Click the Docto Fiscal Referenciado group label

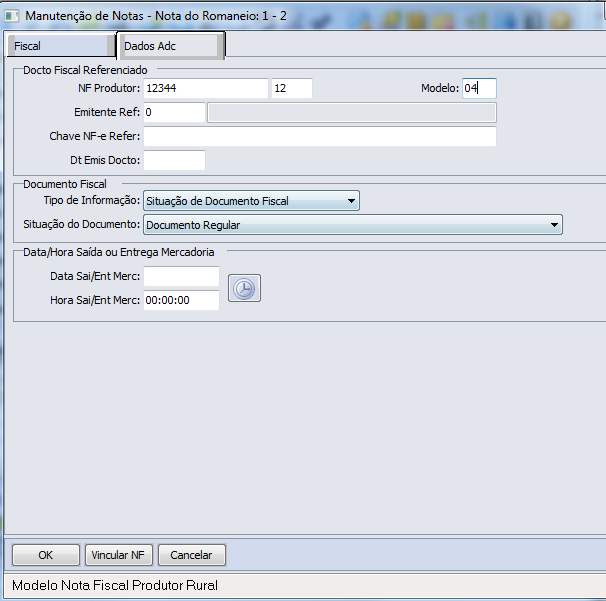85,70
